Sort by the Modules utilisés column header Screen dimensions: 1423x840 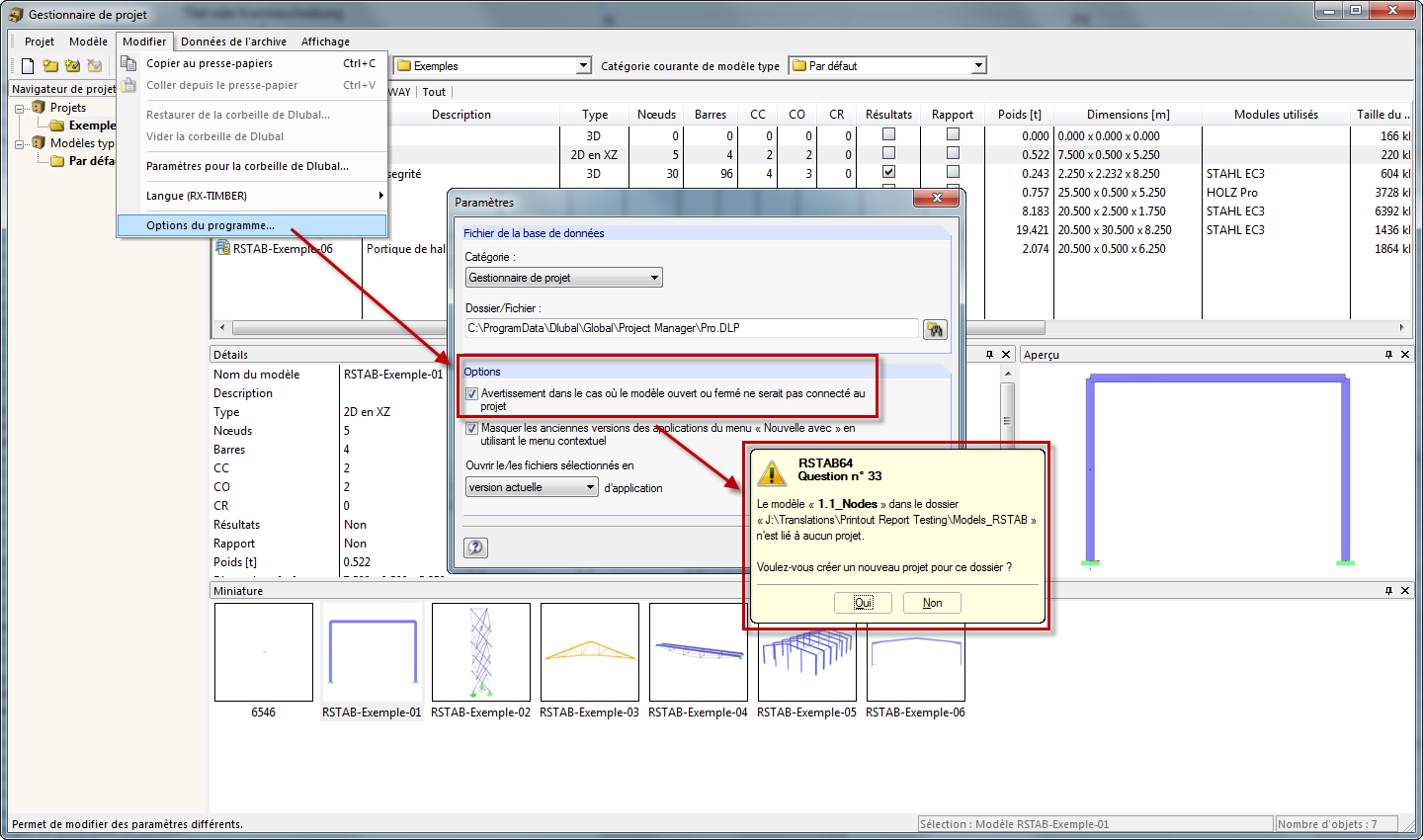[1276, 115]
